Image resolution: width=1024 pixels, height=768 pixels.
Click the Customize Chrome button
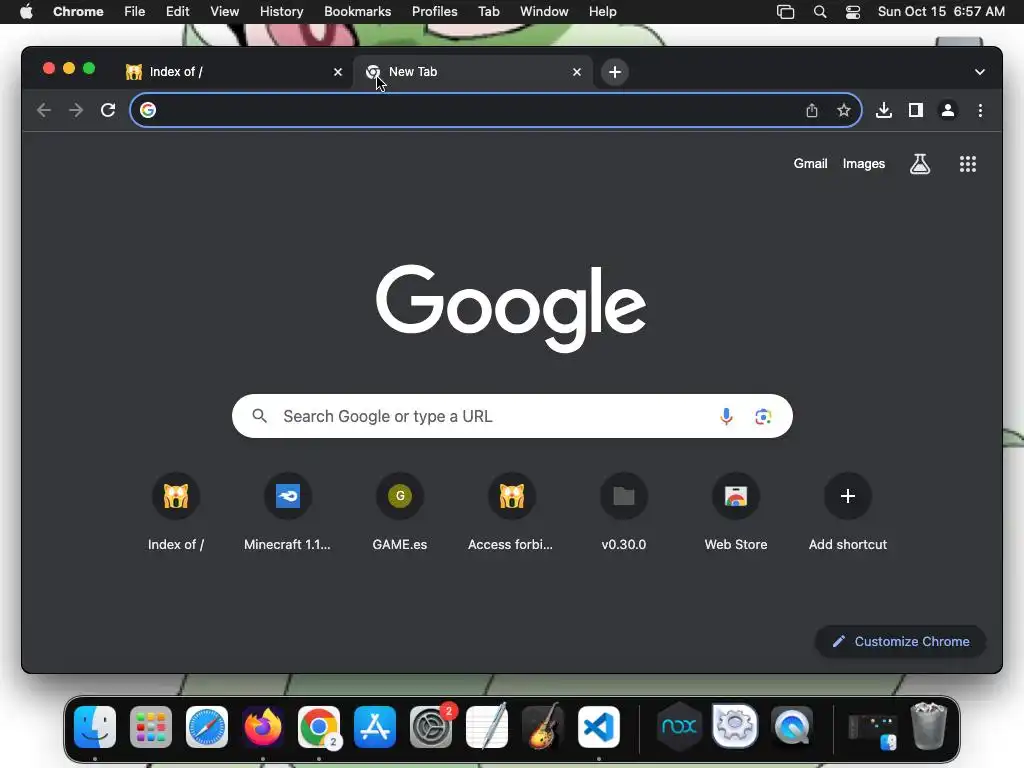click(x=901, y=642)
